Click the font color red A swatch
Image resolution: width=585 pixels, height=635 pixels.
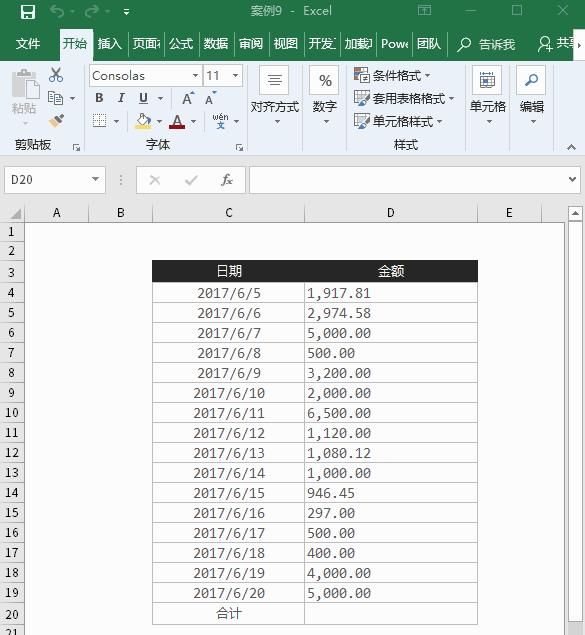tap(177, 121)
